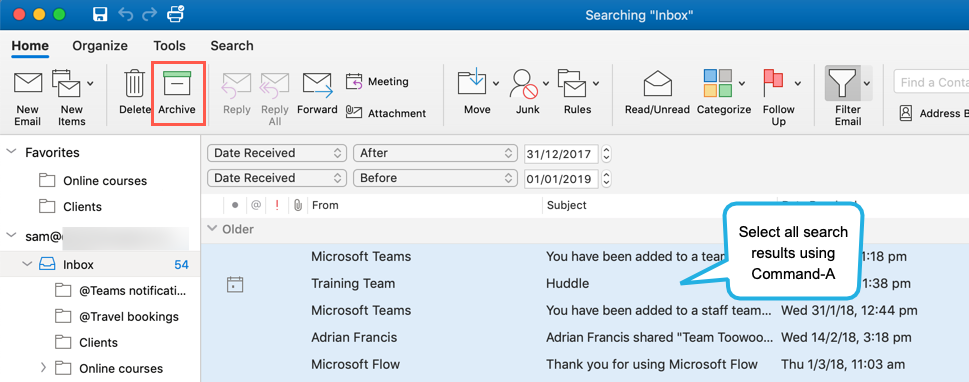This screenshot has height=382, width=969.
Task: Open the Training Team Huddle message
Action: click(585, 284)
